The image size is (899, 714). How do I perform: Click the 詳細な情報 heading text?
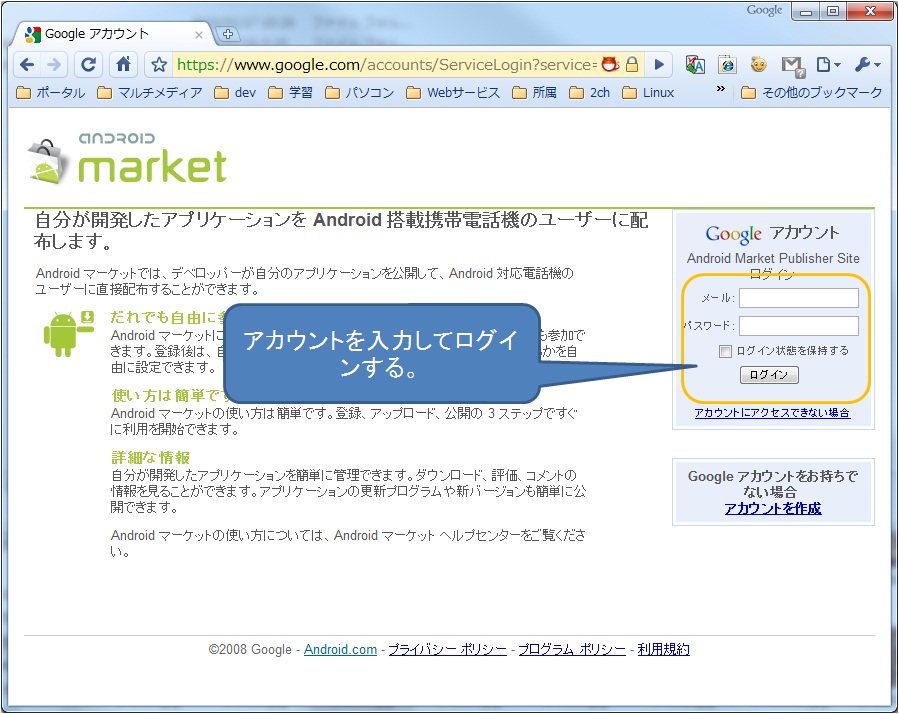click(150, 458)
